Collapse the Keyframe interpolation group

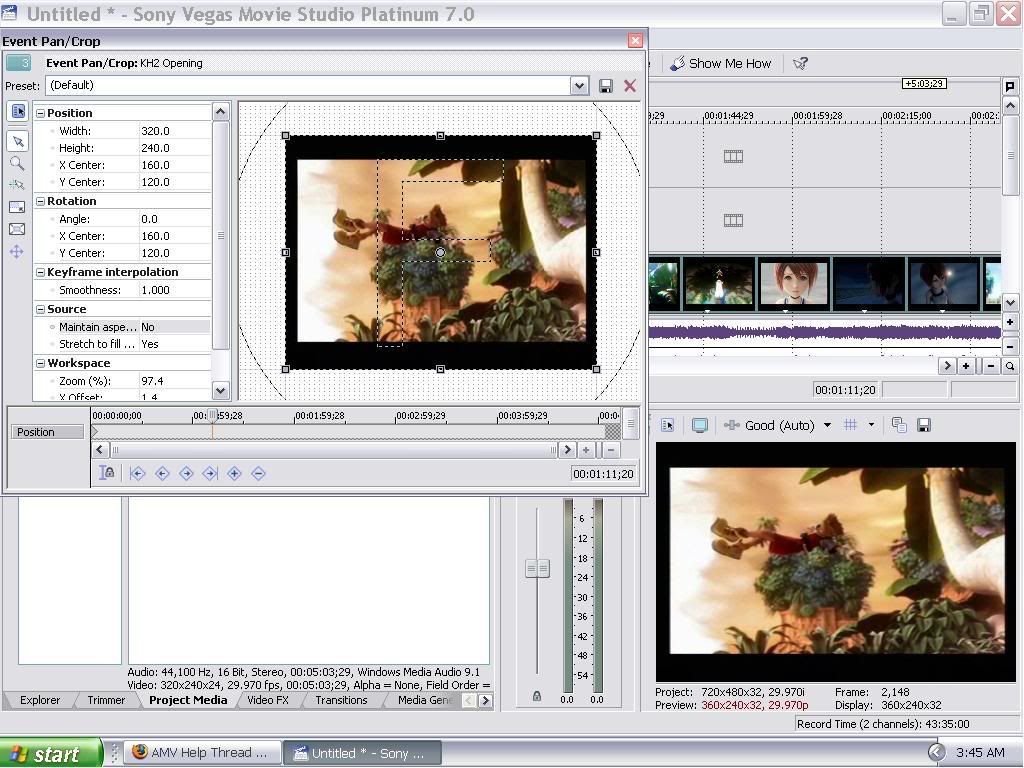pyautogui.click(x=40, y=272)
